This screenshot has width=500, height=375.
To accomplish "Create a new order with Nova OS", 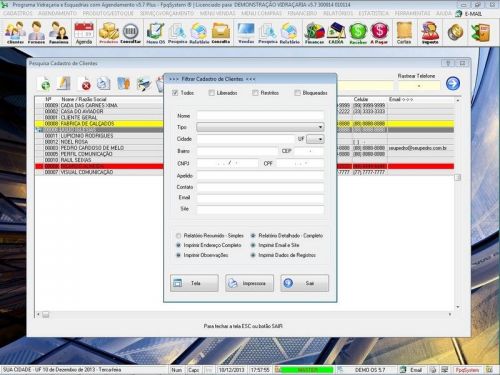I will [x=155, y=32].
